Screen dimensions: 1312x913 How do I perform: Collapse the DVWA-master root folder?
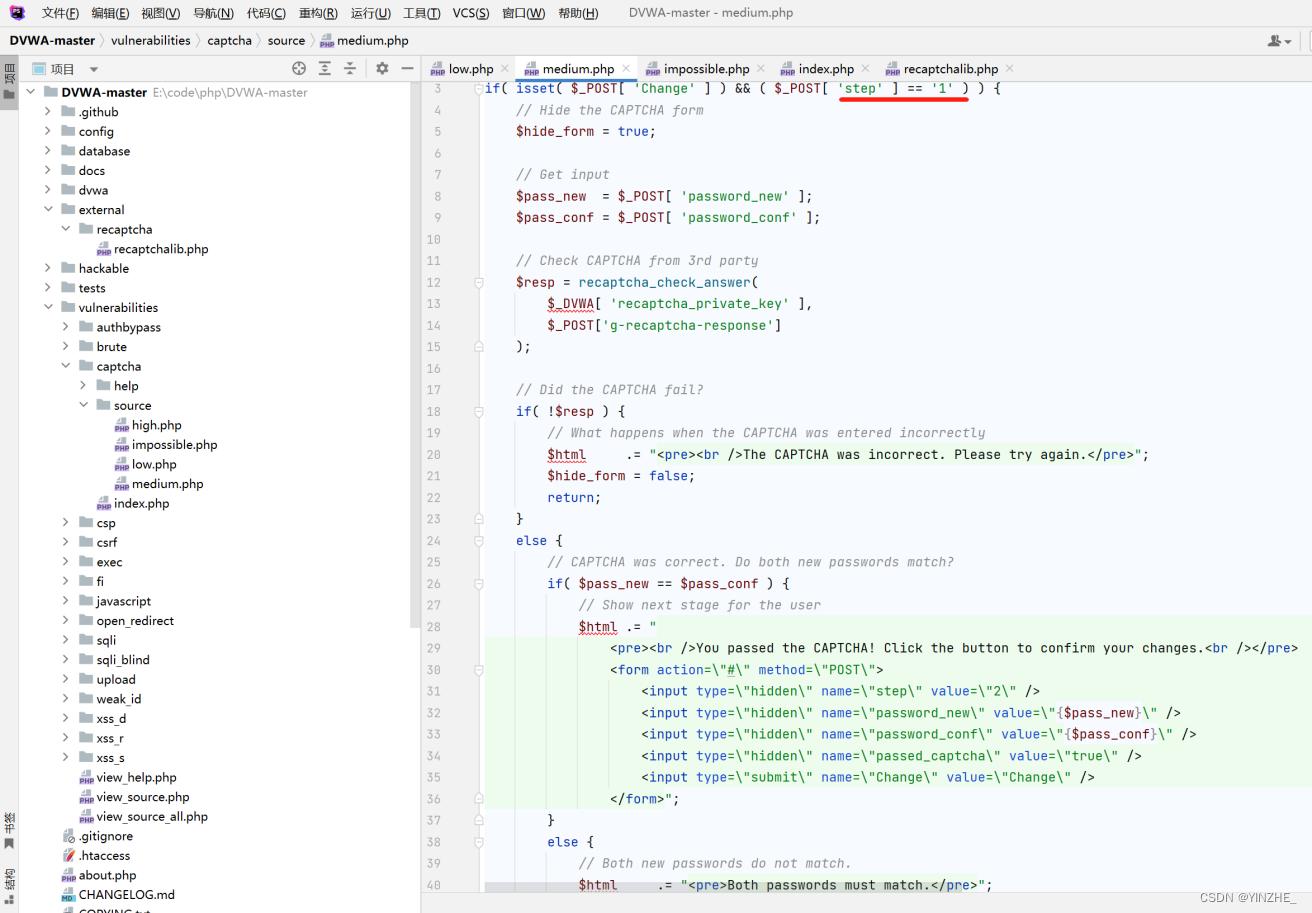click(x=31, y=92)
